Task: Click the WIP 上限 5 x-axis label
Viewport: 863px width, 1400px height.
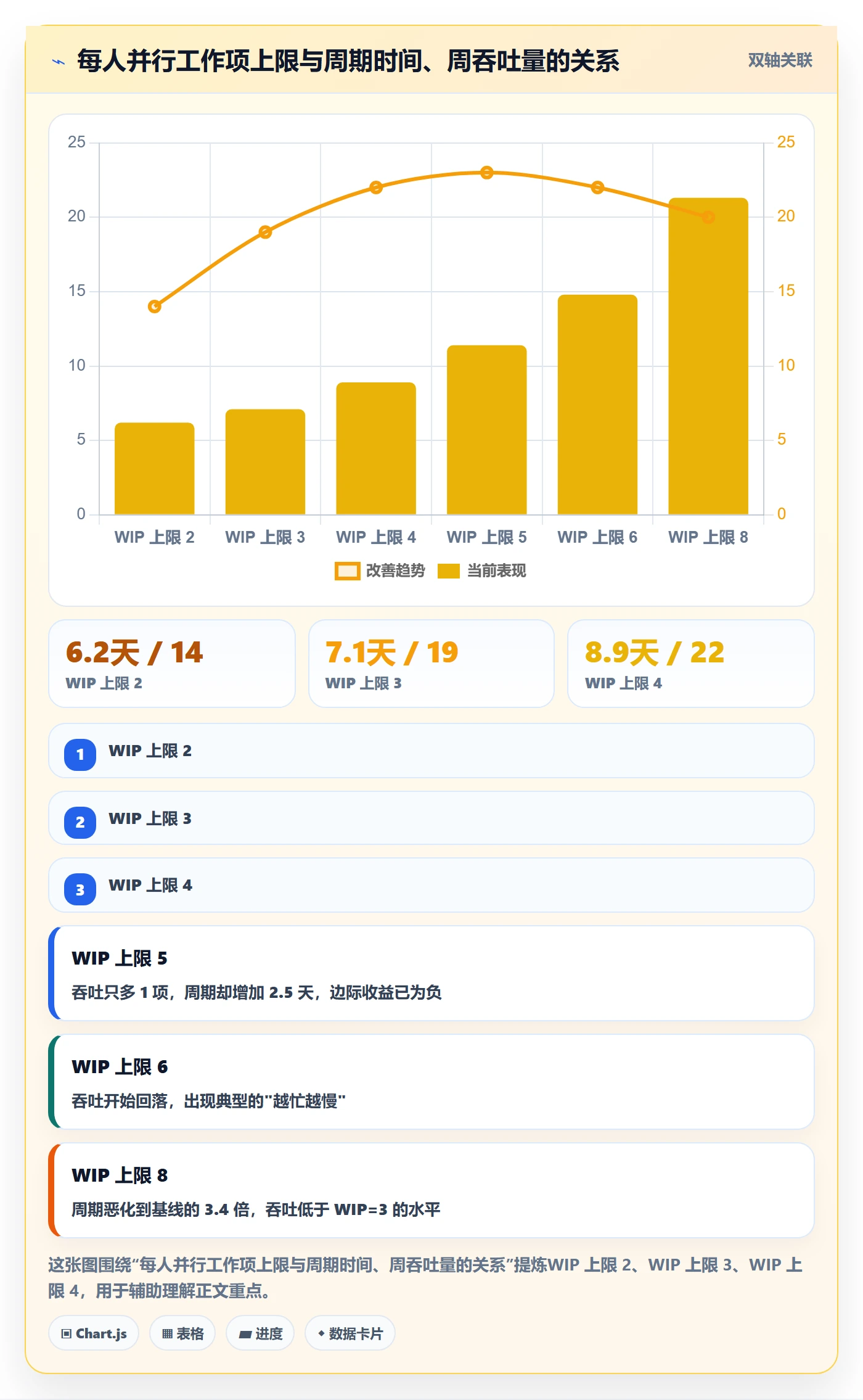Action: click(x=487, y=537)
